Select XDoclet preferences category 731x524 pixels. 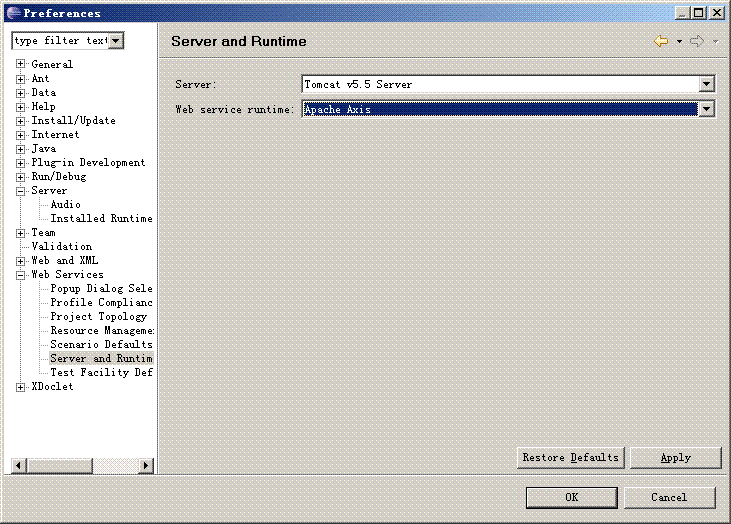click(52, 386)
